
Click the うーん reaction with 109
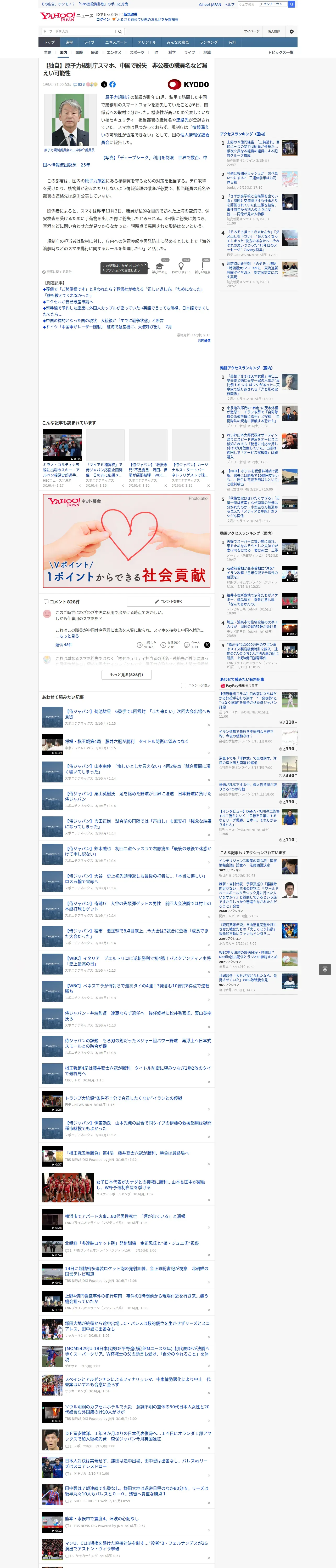[192, 645]
